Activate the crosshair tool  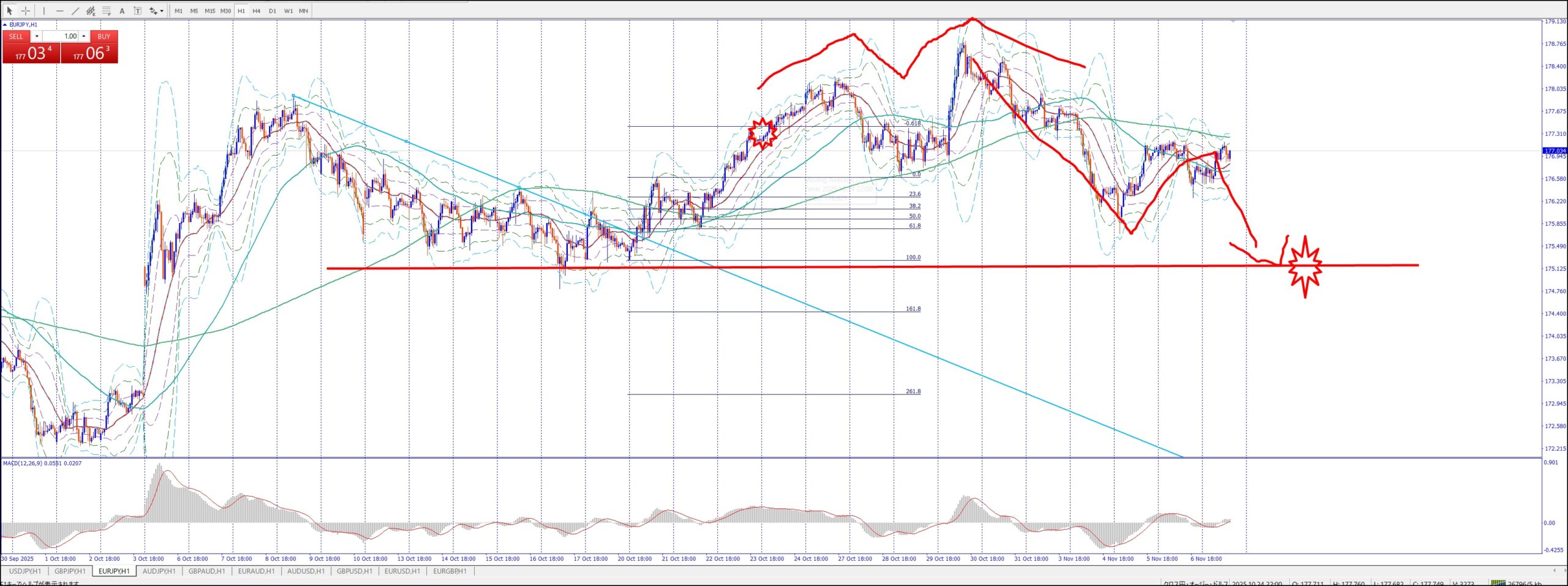point(26,10)
